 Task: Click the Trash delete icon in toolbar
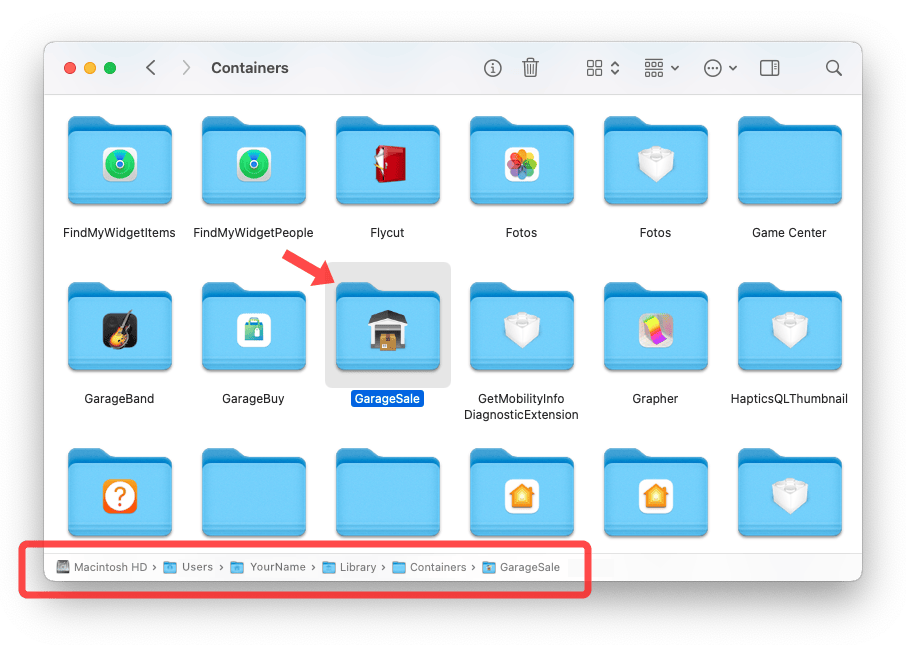(531, 68)
